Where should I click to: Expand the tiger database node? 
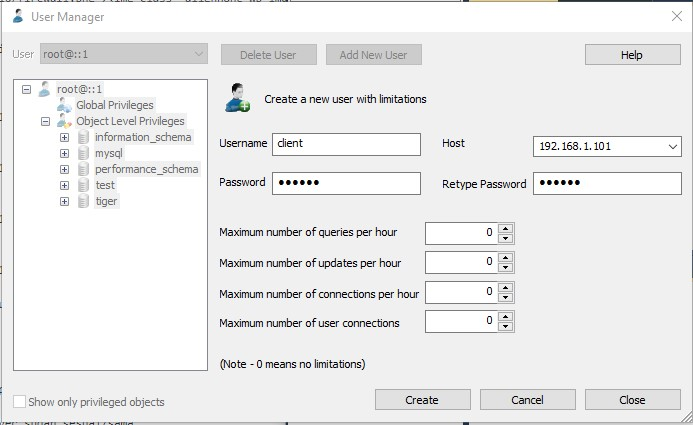(x=64, y=201)
